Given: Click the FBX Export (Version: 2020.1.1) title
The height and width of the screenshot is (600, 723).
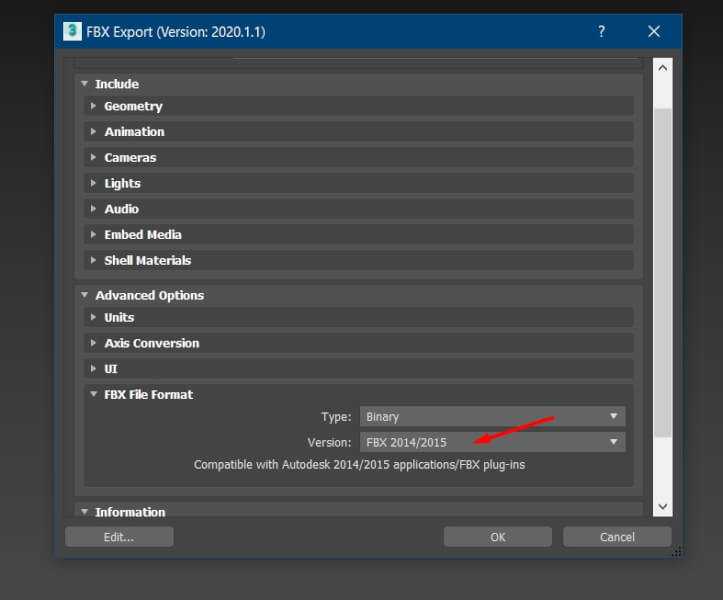Looking at the screenshot, I should 176,32.
